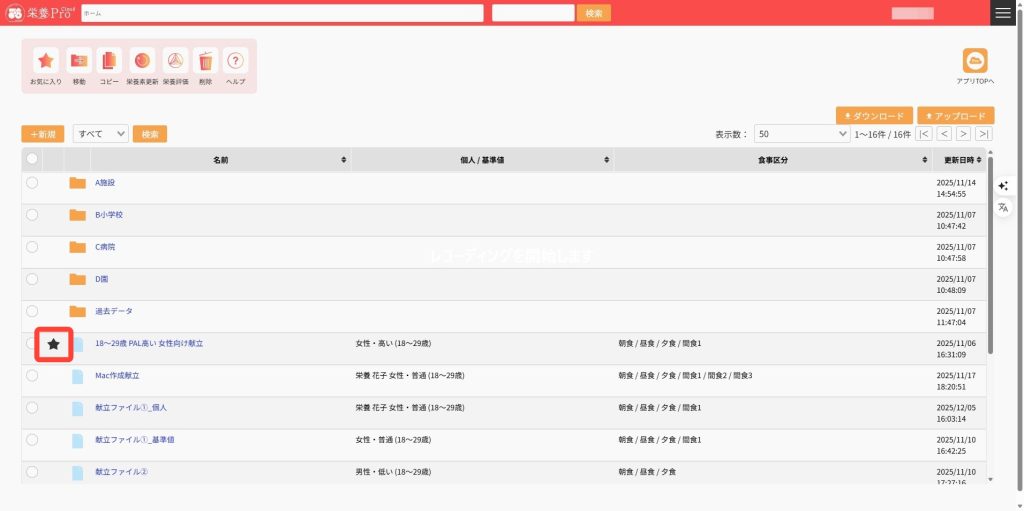Click the 削除 trash can icon
The image size is (1024, 511).
(x=205, y=61)
